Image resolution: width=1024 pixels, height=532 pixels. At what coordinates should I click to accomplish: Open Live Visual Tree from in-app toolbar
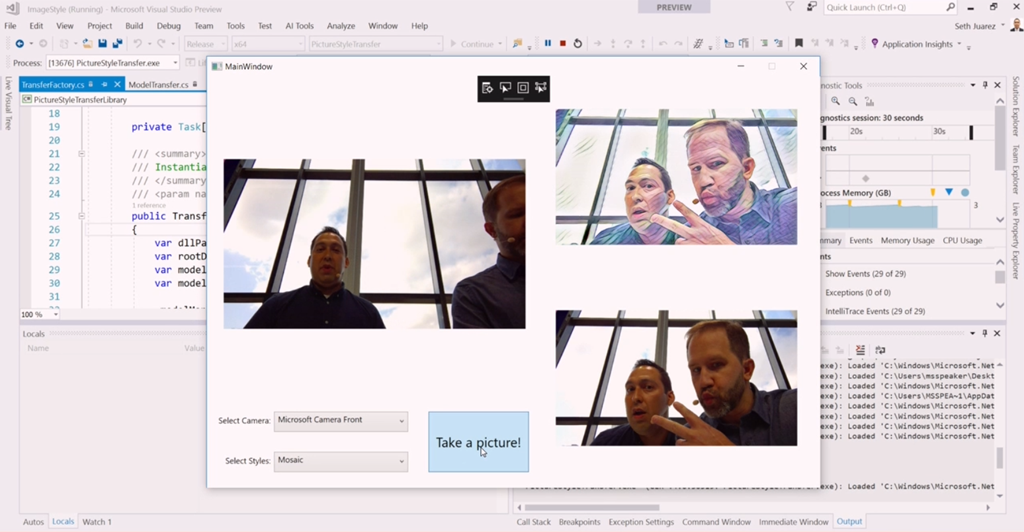pos(487,88)
